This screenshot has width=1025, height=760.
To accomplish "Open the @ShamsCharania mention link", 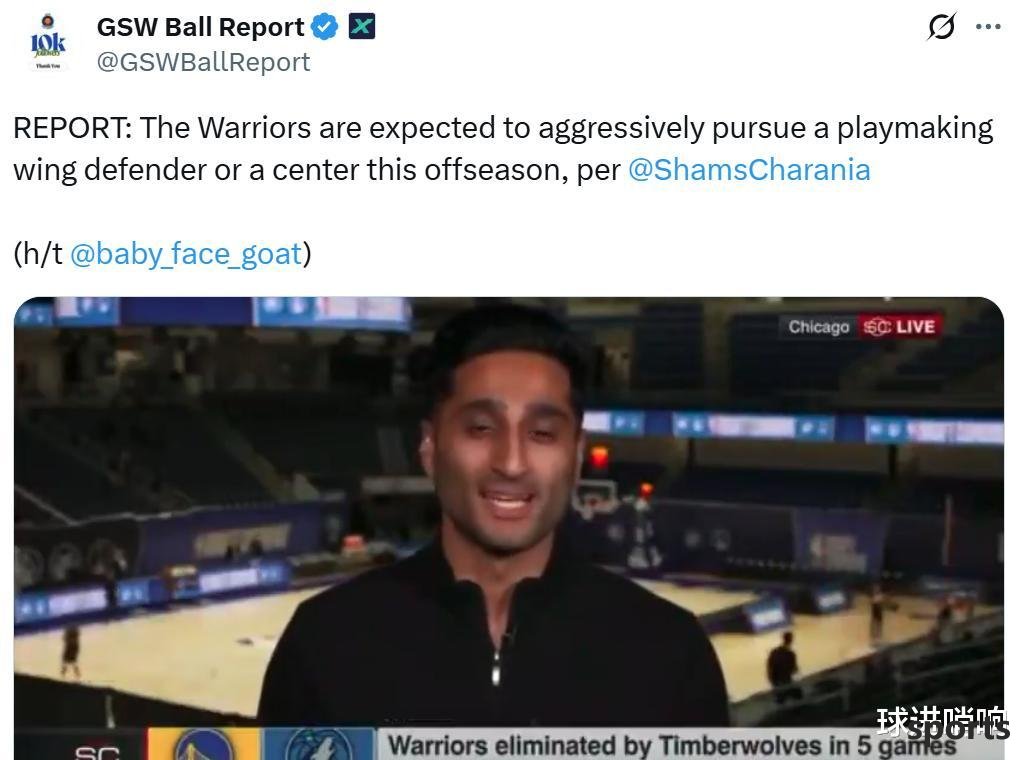I will [749, 170].
